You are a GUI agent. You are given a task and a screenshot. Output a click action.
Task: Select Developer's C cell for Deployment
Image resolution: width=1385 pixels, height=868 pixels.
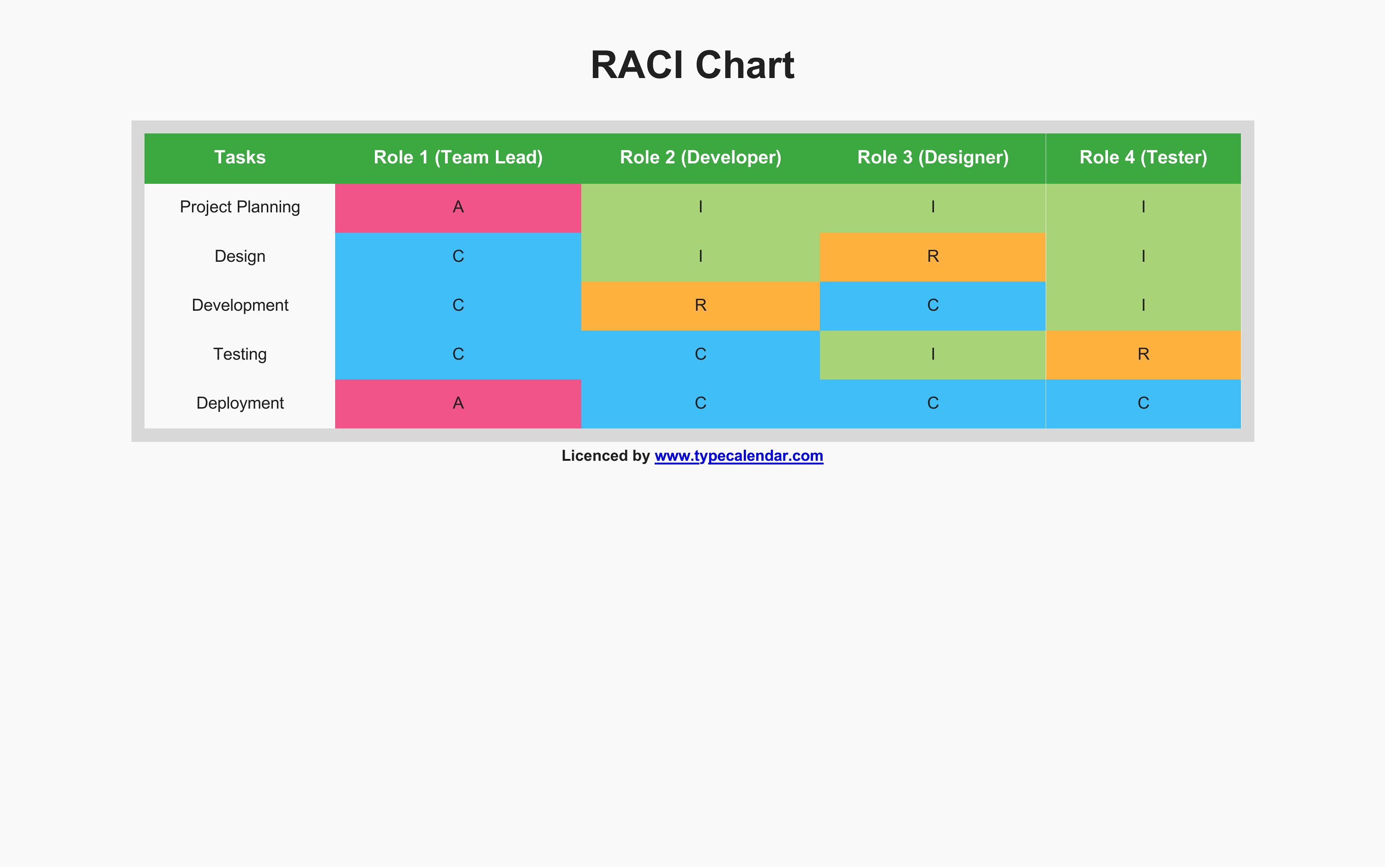(700, 404)
